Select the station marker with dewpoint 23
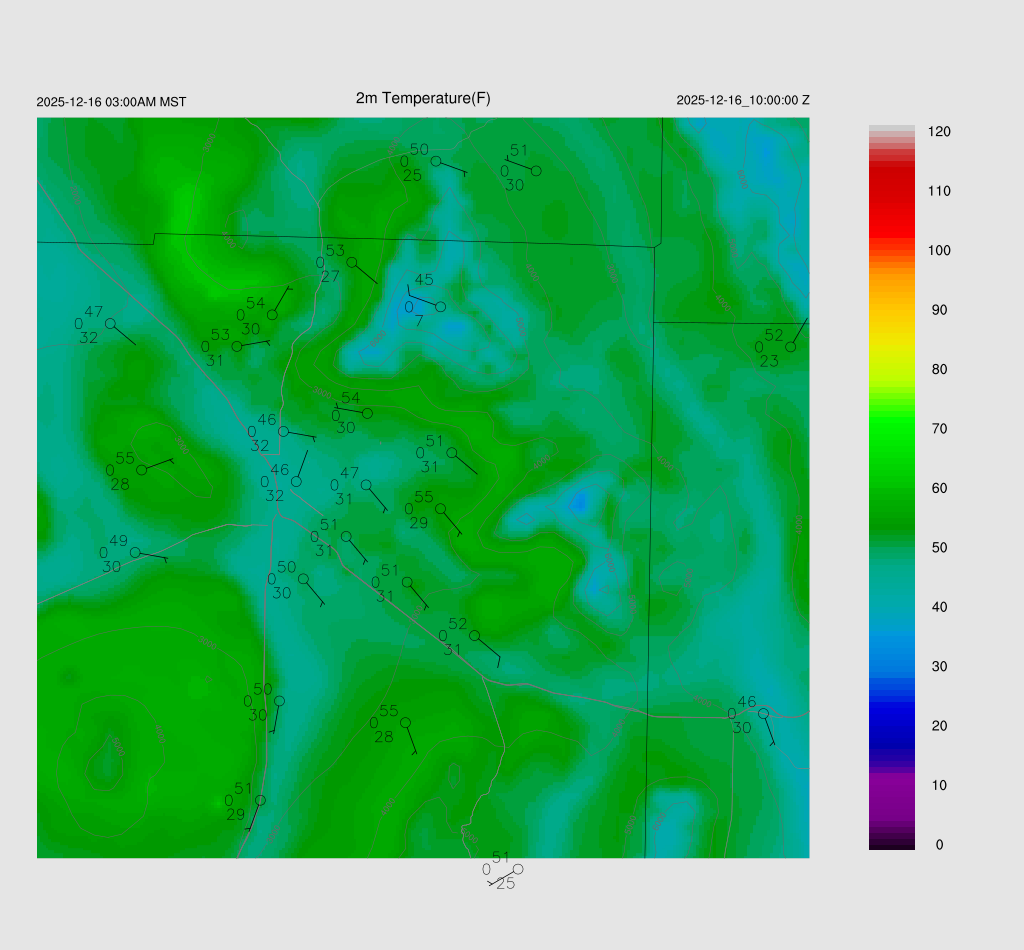Viewport: 1024px width, 950px height. point(790,347)
